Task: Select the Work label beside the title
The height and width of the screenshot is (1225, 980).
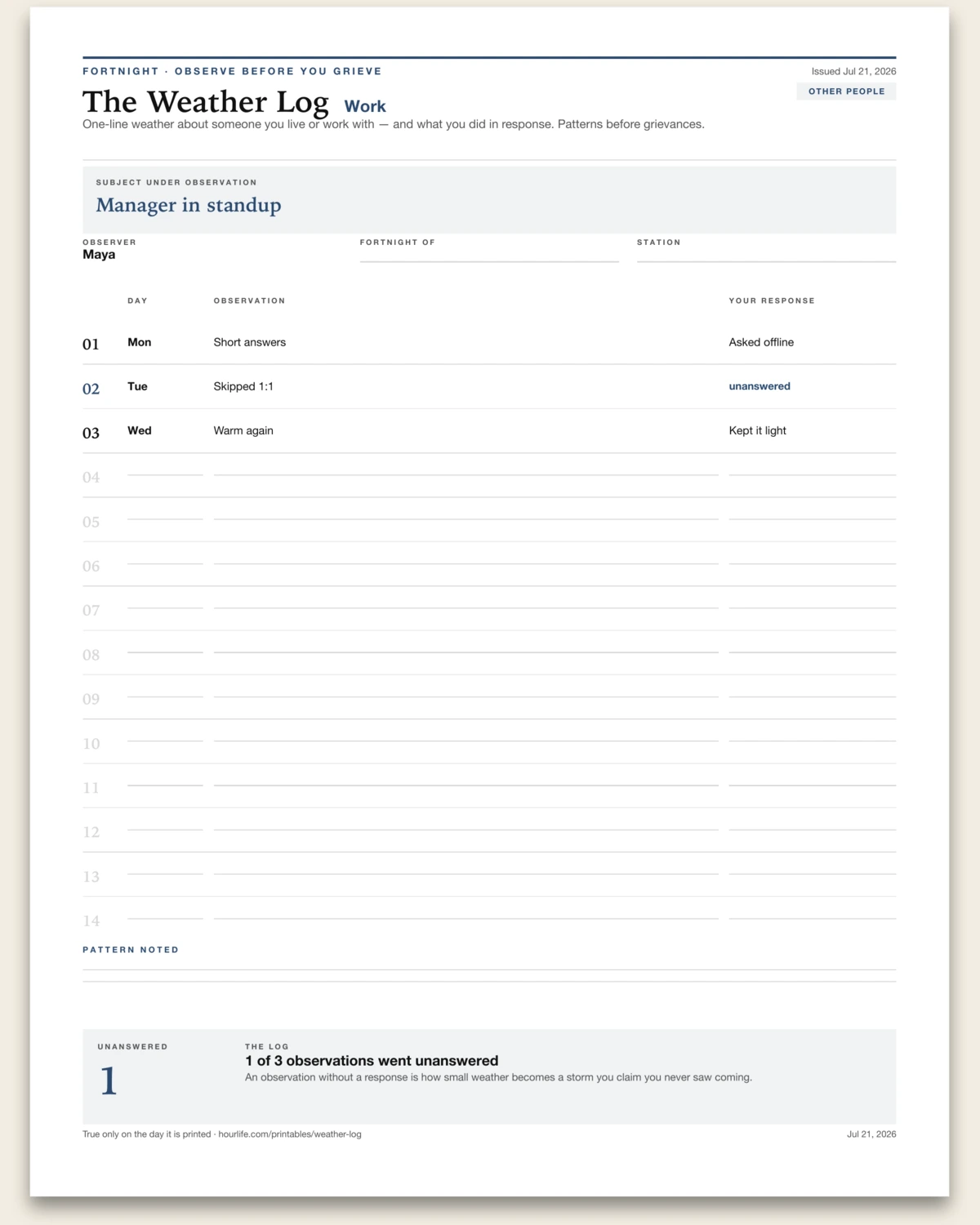Action: click(365, 106)
